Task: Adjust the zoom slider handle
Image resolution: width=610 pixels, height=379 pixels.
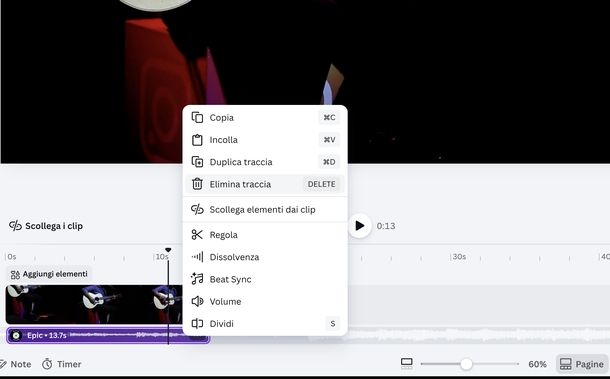Action: click(x=466, y=364)
